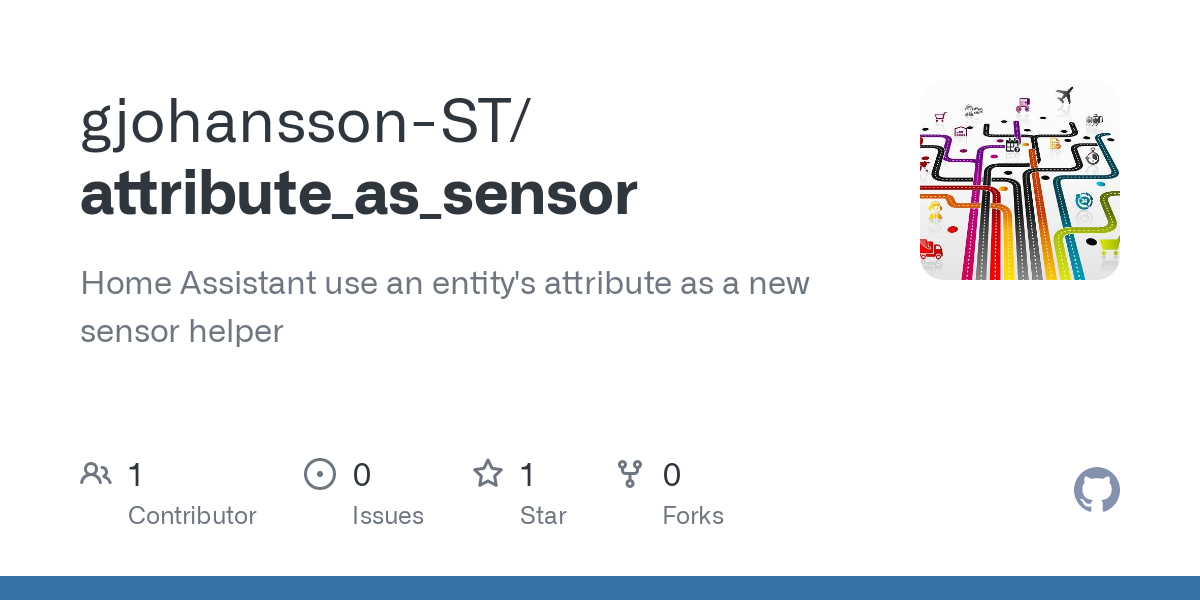Open the attribute_as_sensor repository title

[358, 194]
